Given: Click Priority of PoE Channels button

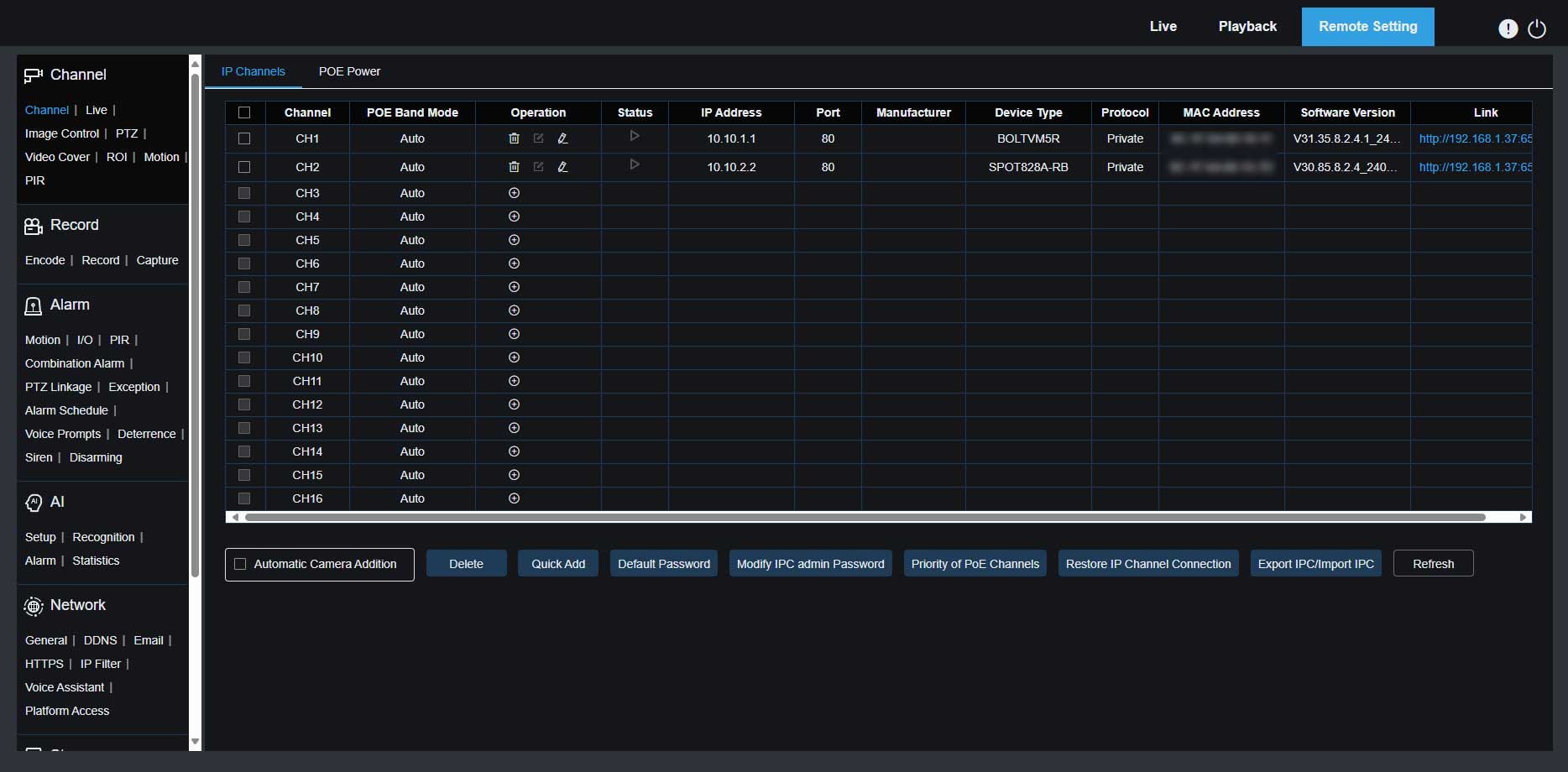Looking at the screenshot, I should (x=975, y=564).
